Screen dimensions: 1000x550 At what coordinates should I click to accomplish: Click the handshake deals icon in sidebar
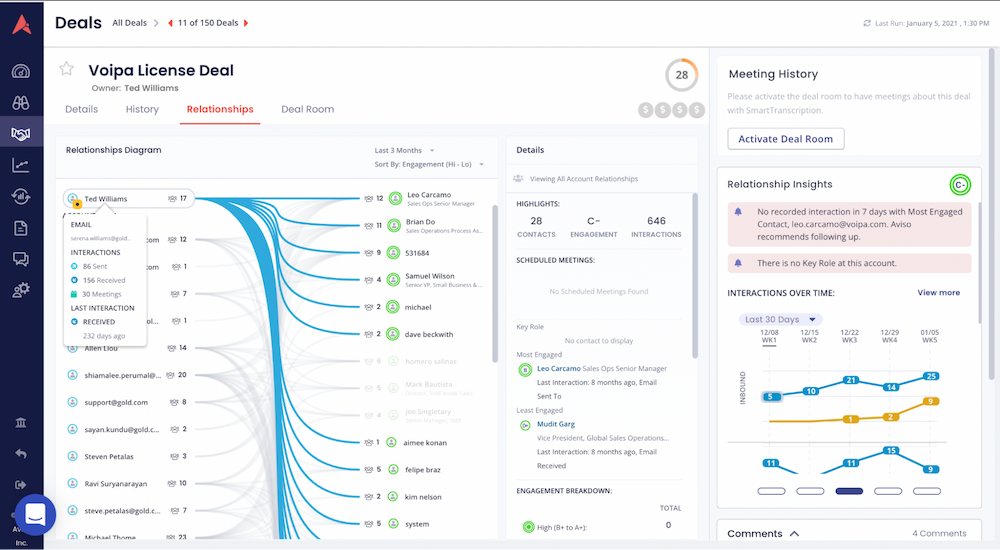point(20,133)
